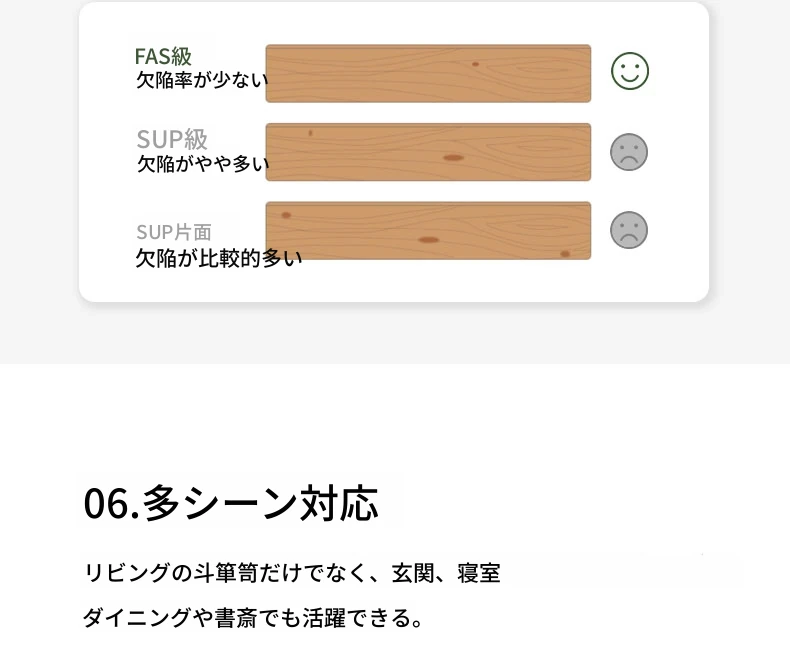Click the knot on the FAS級 plank
This screenshot has height=646, width=790.
(475, 64)
